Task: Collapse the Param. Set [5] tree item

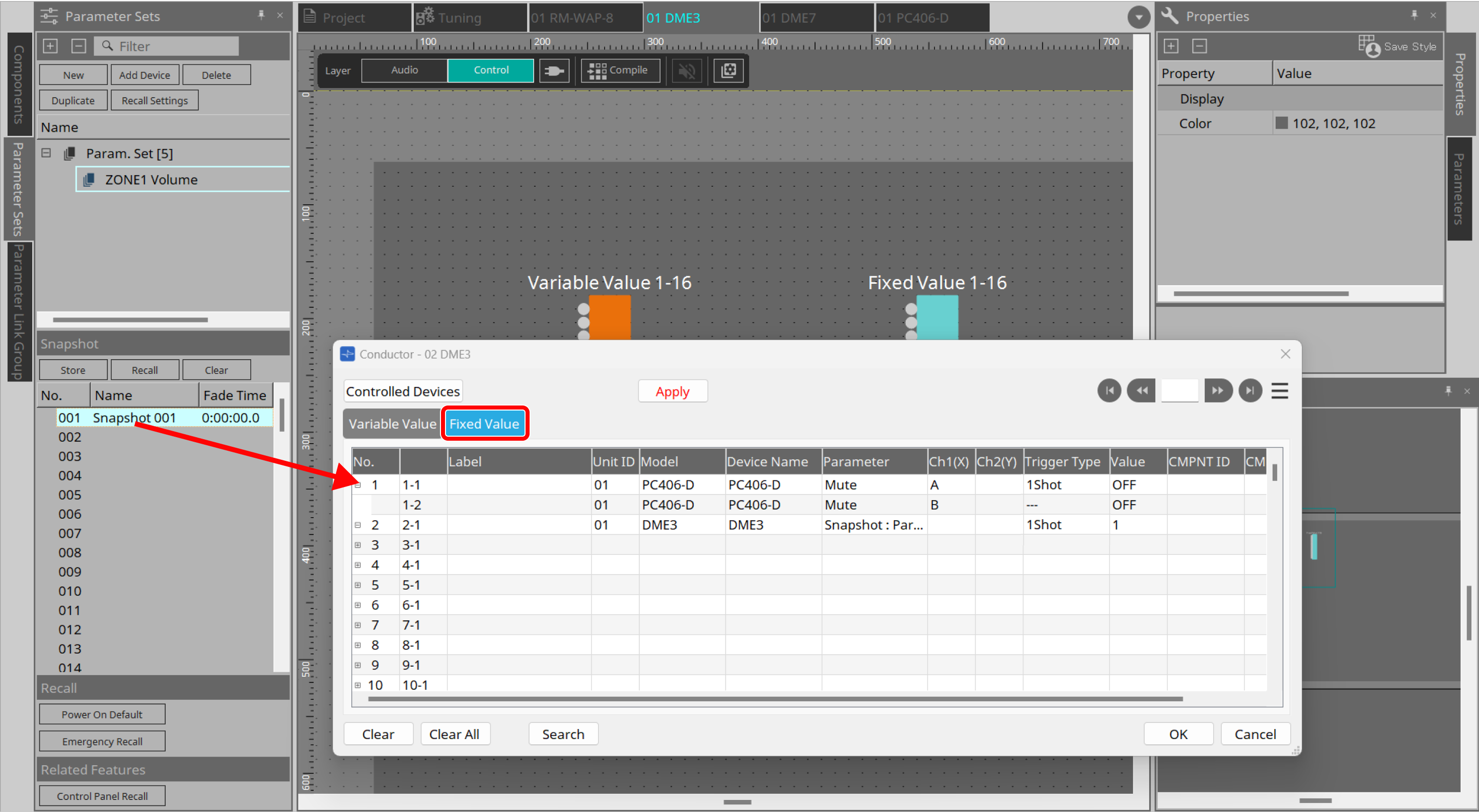Action: (46, 152)
